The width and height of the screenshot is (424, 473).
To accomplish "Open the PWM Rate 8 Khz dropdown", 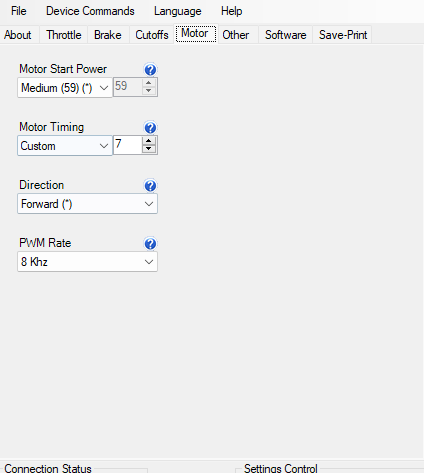I will pyautogui.click(x=87, y=262).
